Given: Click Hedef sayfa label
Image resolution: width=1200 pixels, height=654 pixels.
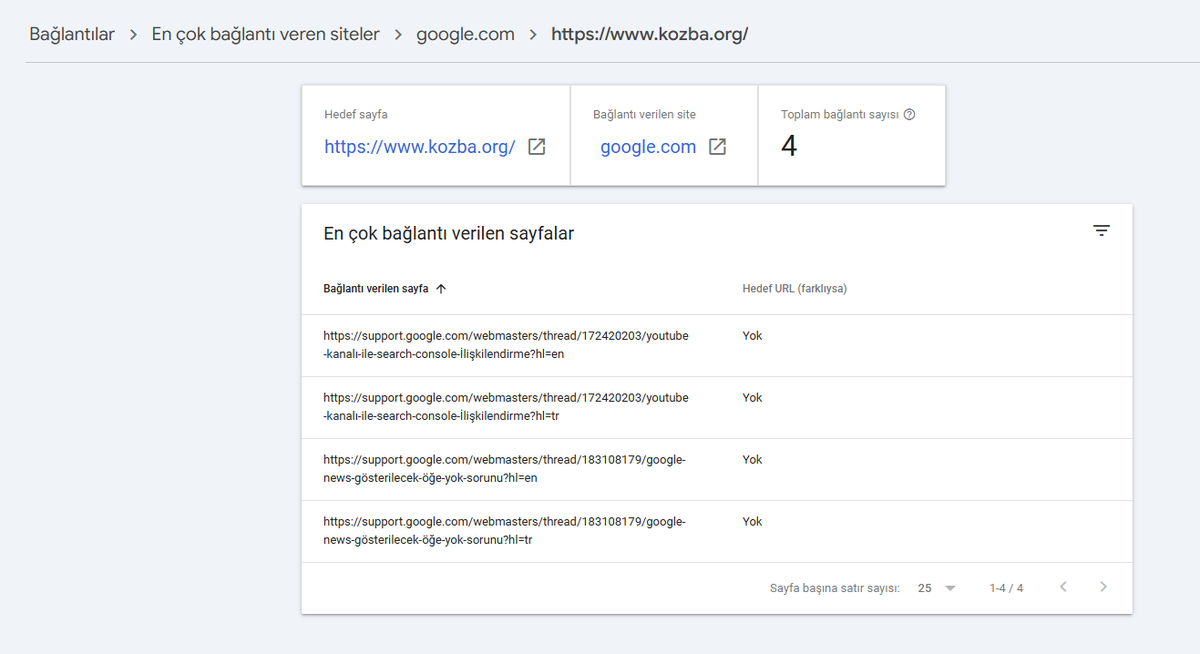Looking at the screenshot, I should pyautogui.click(x=356, y=115).
